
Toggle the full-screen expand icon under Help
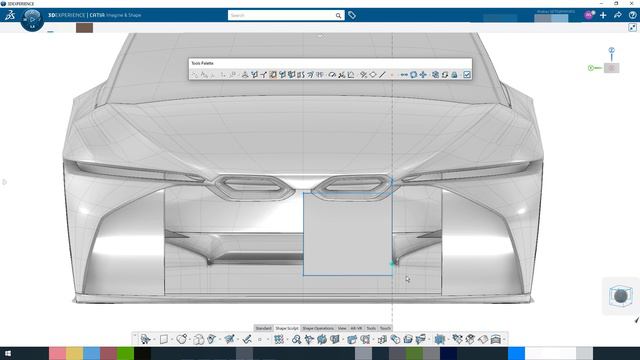pyautogui.click(x=632, y=27)
